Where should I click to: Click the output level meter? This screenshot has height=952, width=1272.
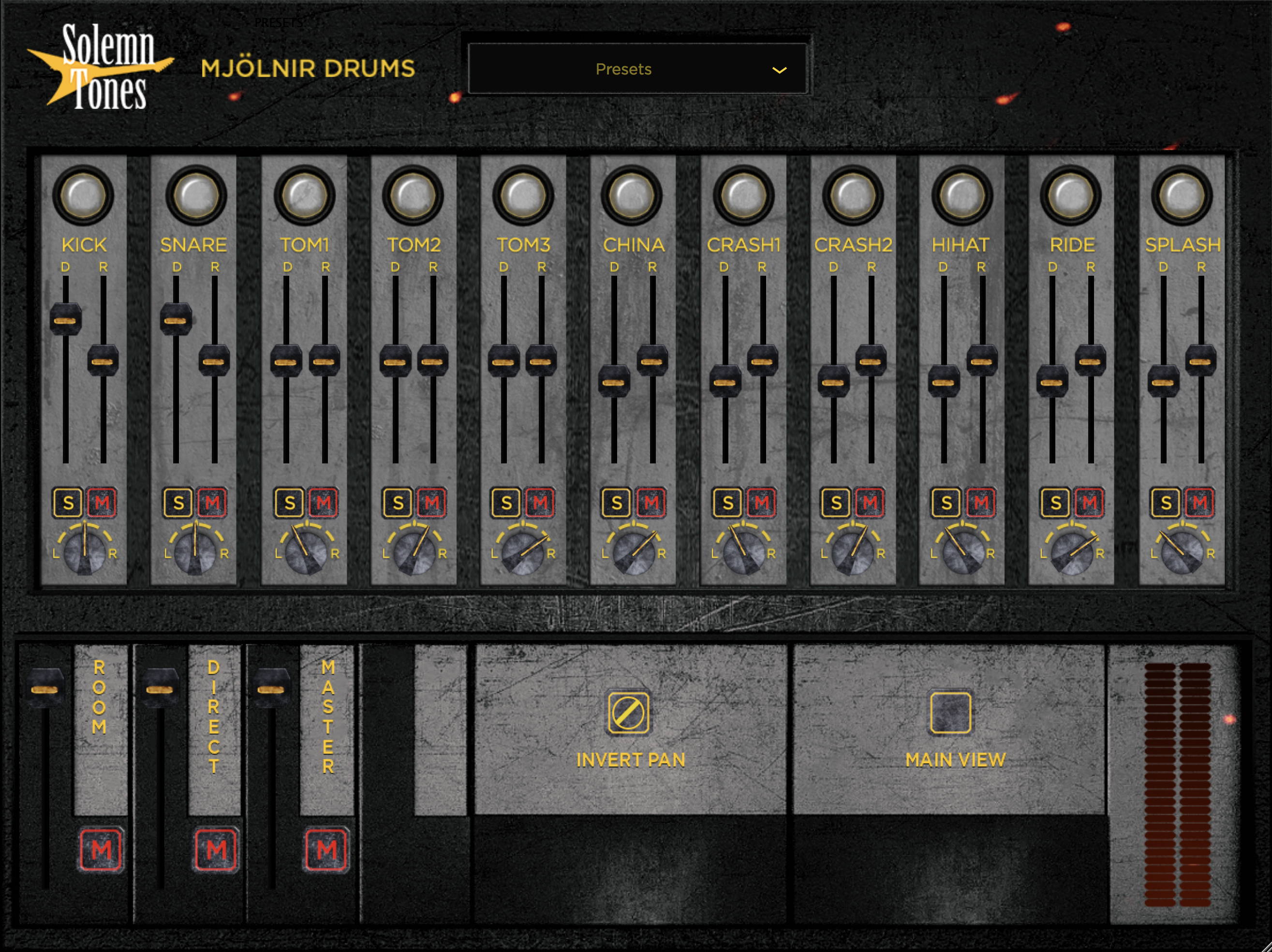(x=1178, y=785)
